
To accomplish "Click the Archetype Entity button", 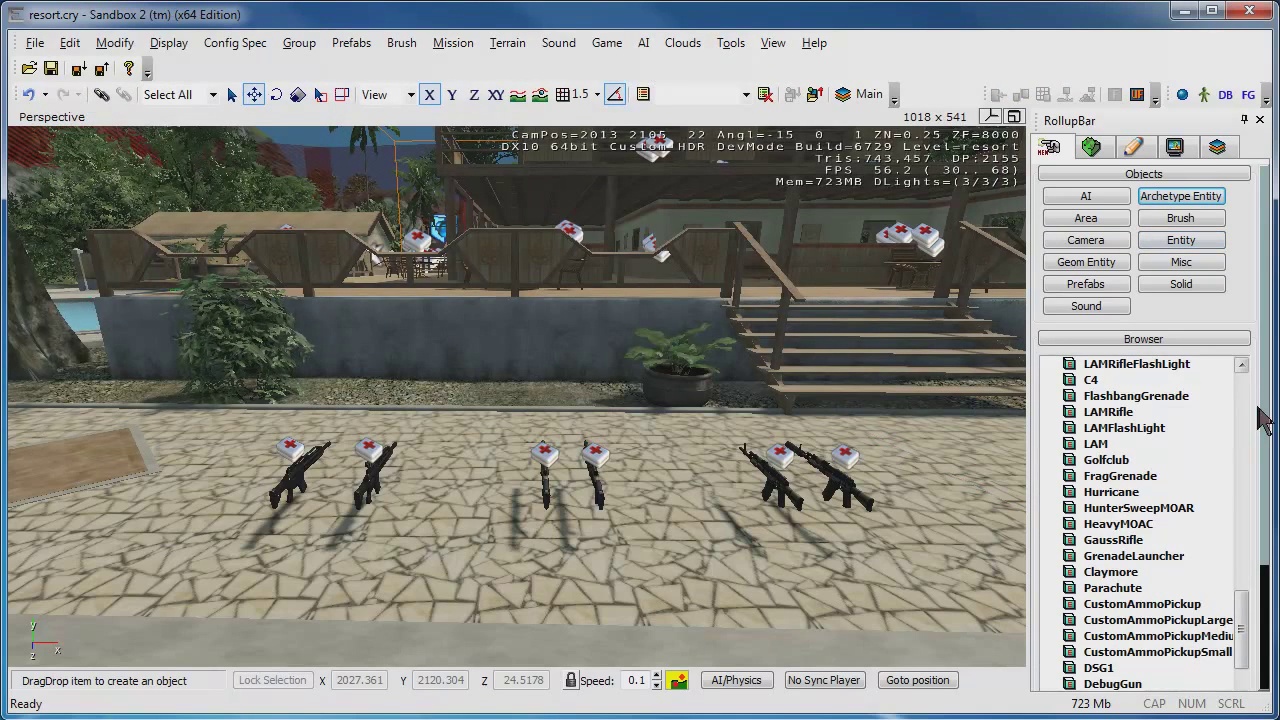I will pos(1180,196).
